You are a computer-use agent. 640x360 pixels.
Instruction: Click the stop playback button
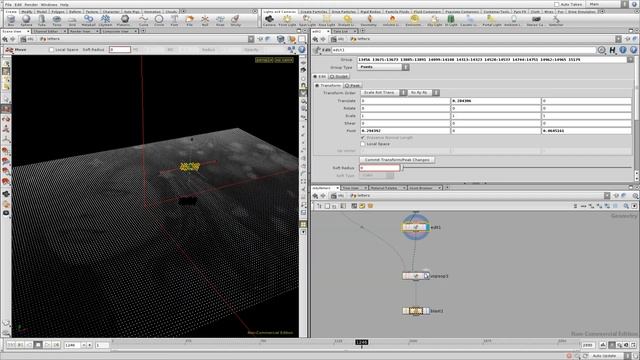click(x=38, y=345)
